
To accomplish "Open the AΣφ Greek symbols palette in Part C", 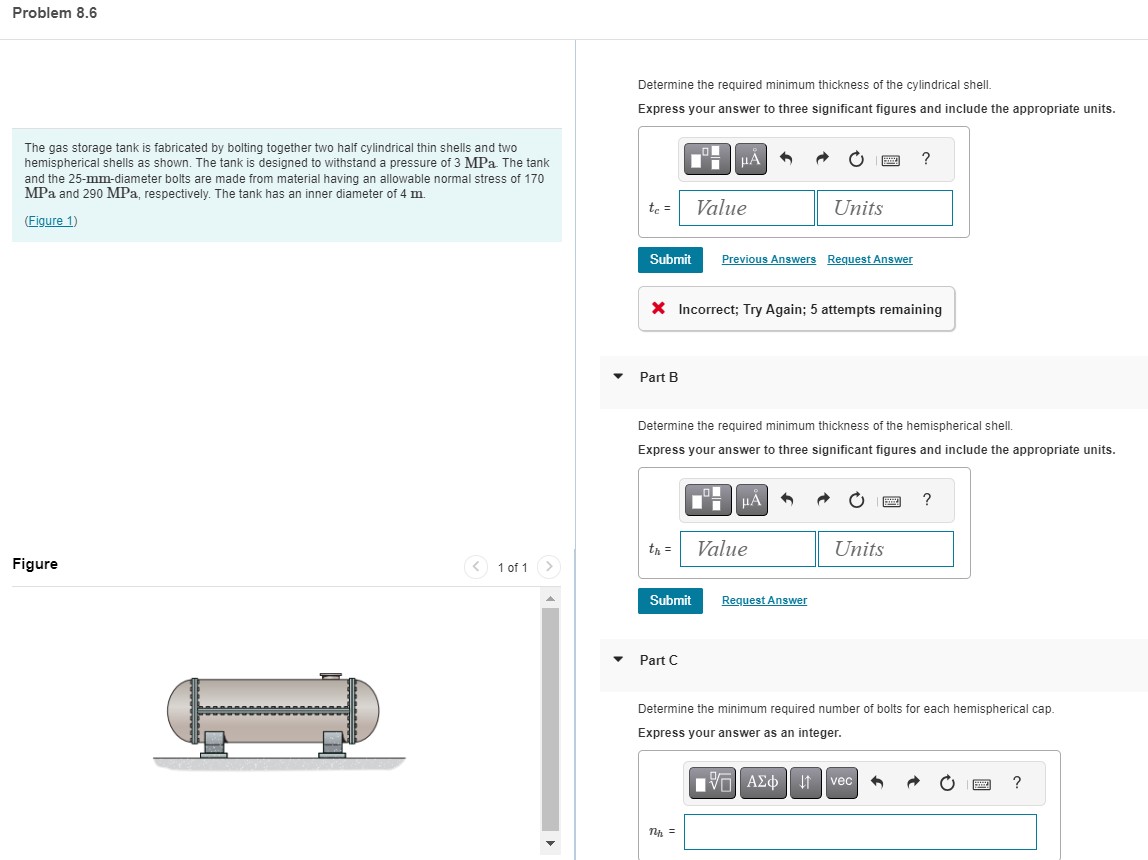I will pyautogui.click(x=762, y=783).
